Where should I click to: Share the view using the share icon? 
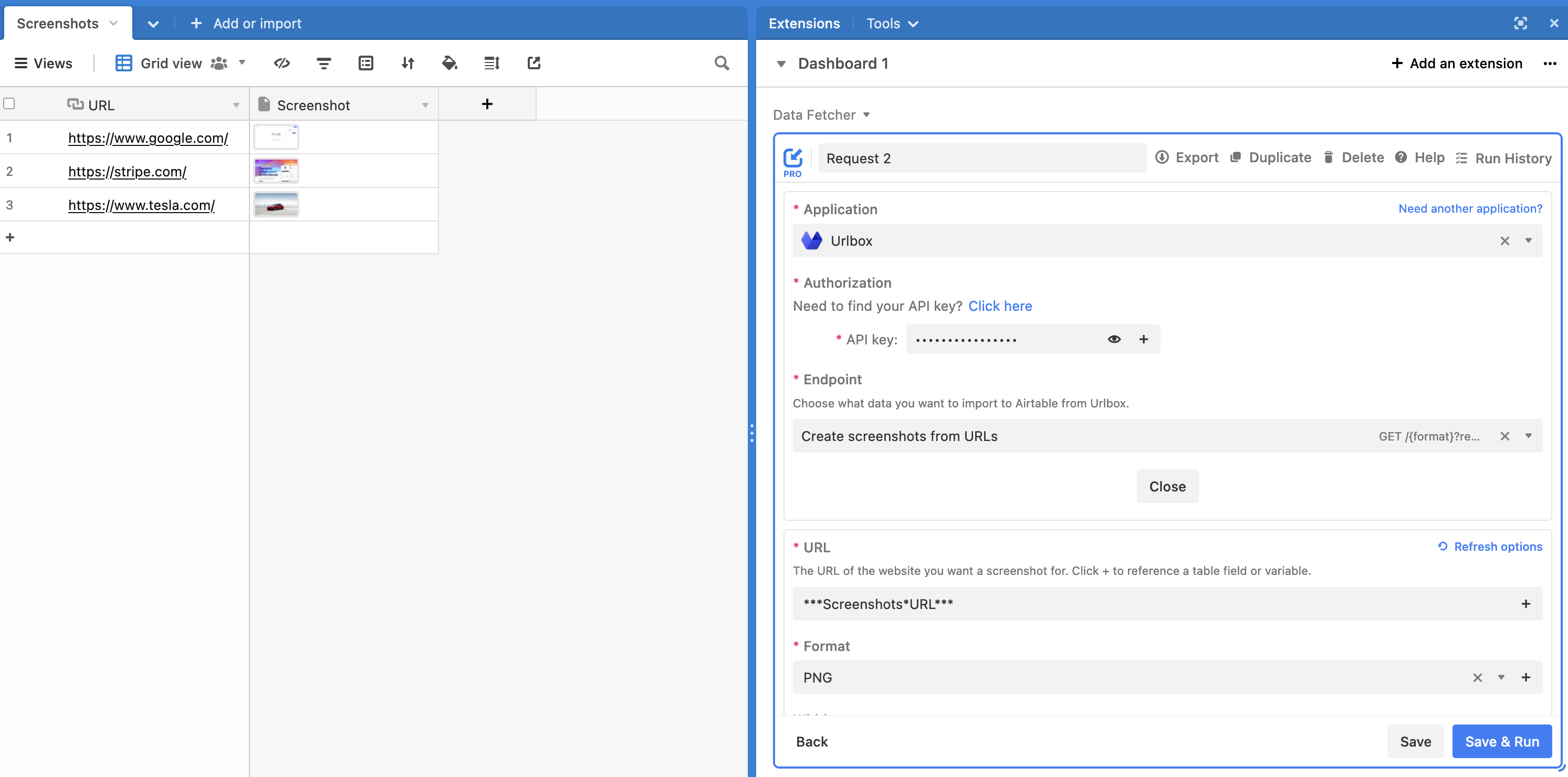click(x=534, y=62)
